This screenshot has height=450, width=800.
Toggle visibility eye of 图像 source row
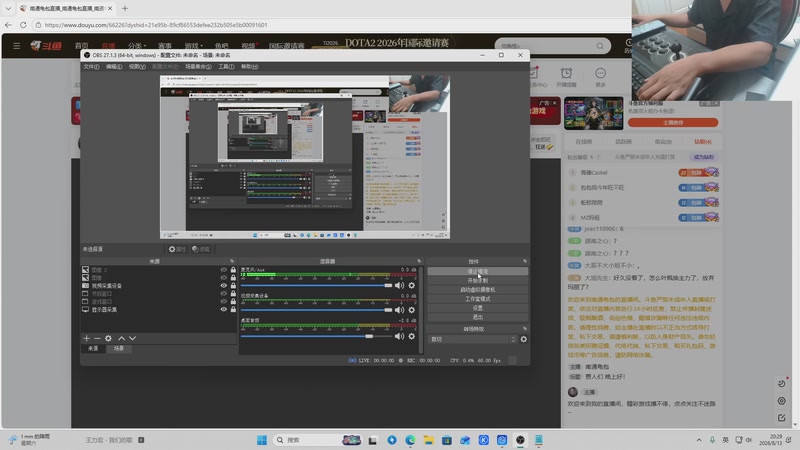[223, 278]
